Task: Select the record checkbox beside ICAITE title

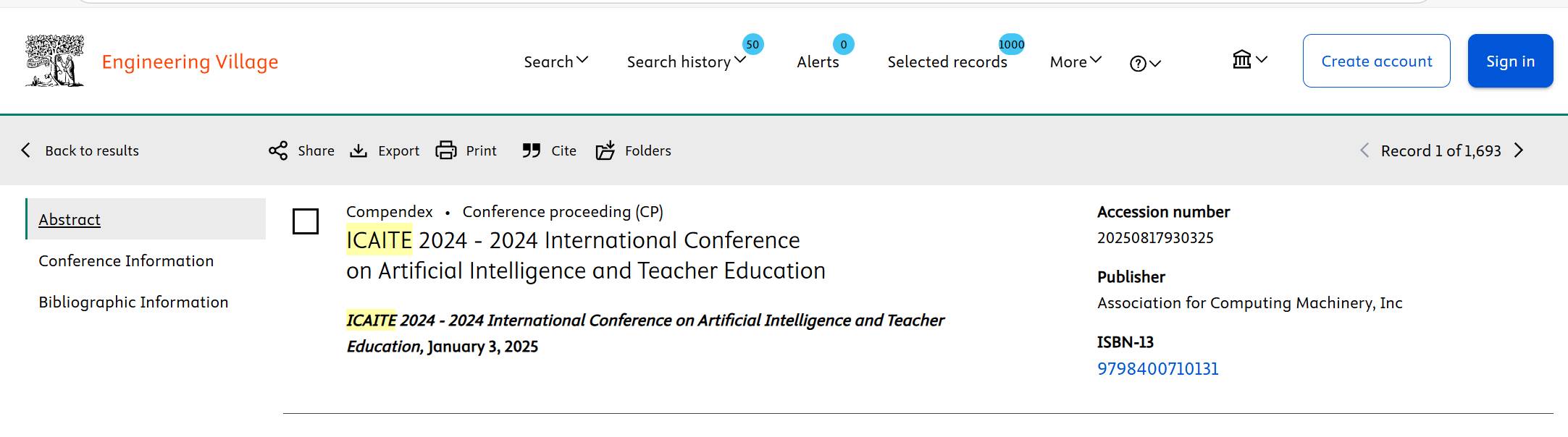Action: [x=306, y=221]
